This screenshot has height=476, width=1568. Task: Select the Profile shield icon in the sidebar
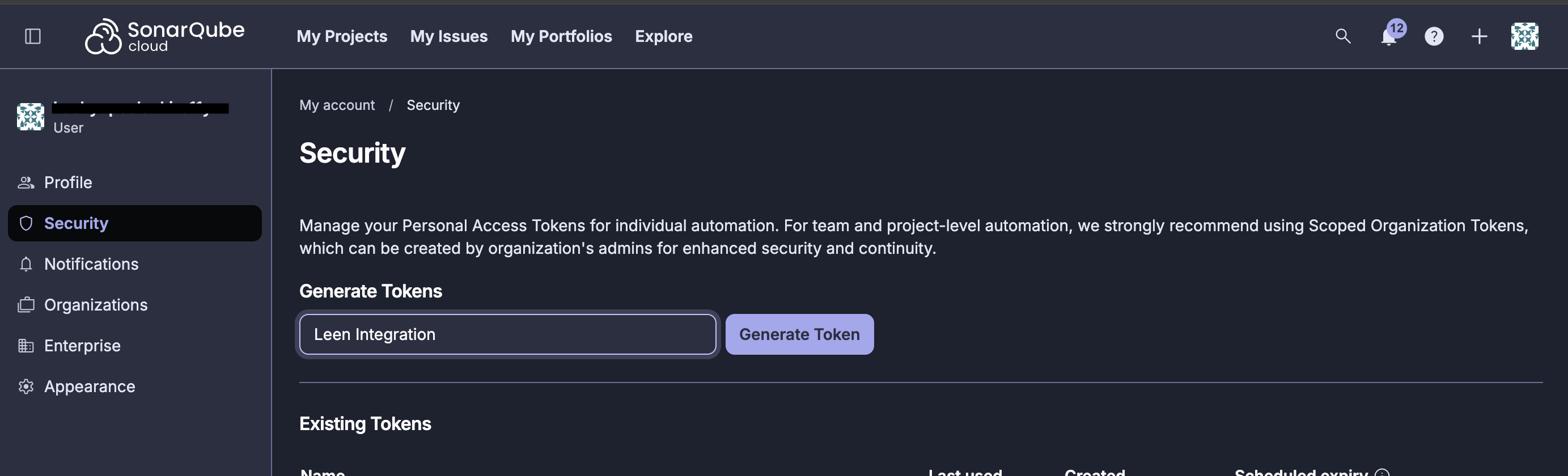(x=27, y=182)
